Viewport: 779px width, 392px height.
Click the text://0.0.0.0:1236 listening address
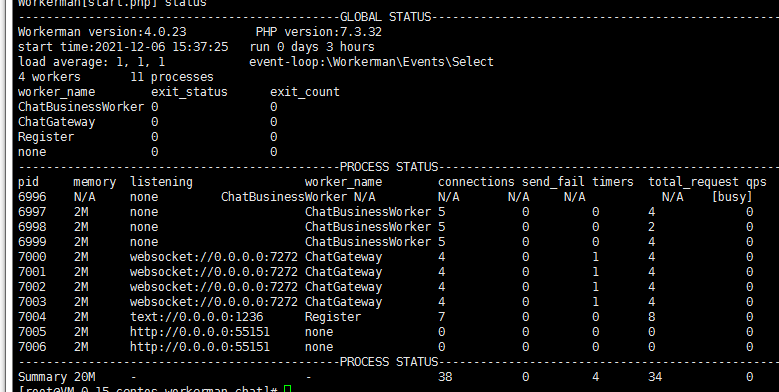(x=196, y=317)
